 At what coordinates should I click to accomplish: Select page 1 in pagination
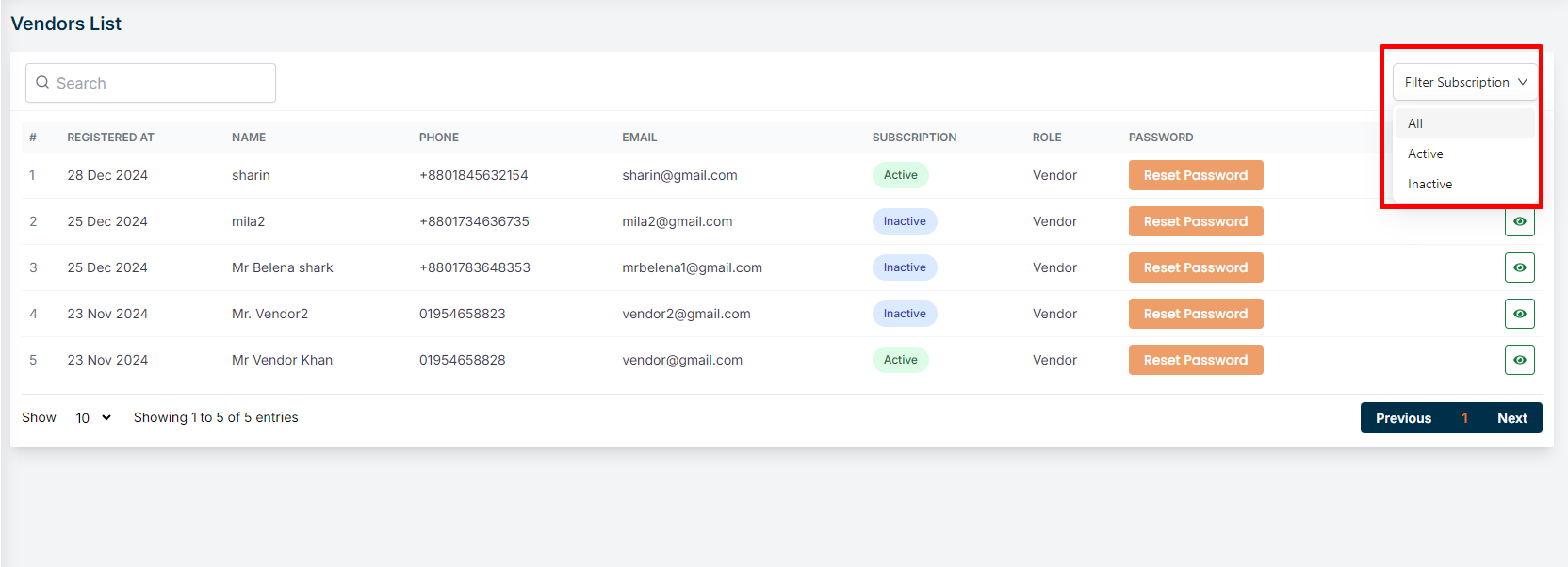1464,418
